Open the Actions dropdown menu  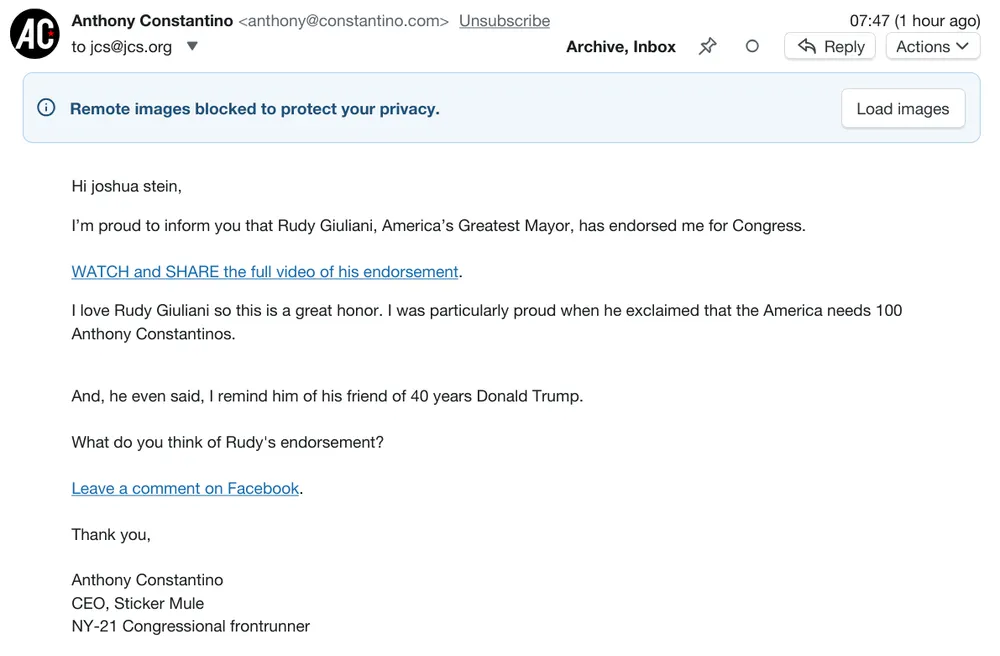point(932,46)
